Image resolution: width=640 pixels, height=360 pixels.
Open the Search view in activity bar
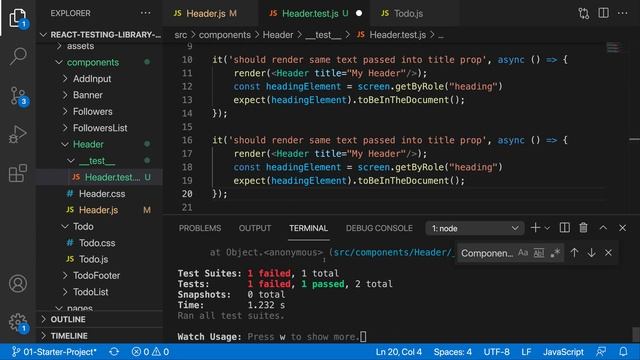[x=18, y=56]
